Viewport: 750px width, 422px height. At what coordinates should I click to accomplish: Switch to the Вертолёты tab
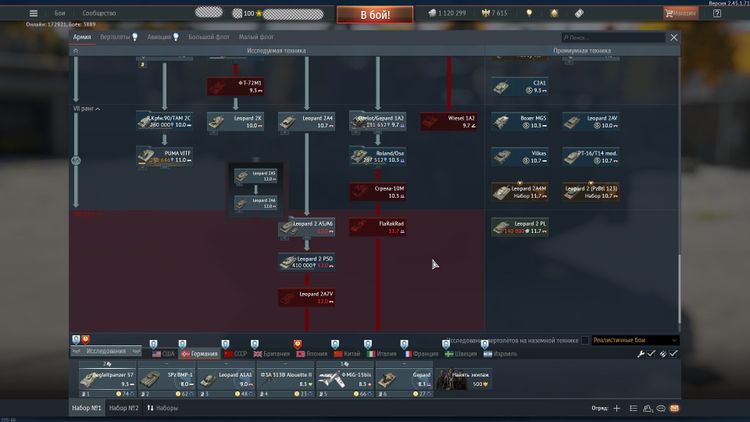pyautogui.click(x=114, y=37)
